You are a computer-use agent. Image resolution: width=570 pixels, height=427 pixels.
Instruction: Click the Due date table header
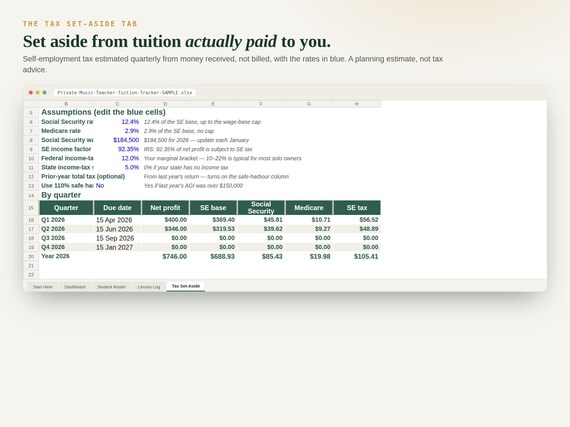[x=117, y=208]
